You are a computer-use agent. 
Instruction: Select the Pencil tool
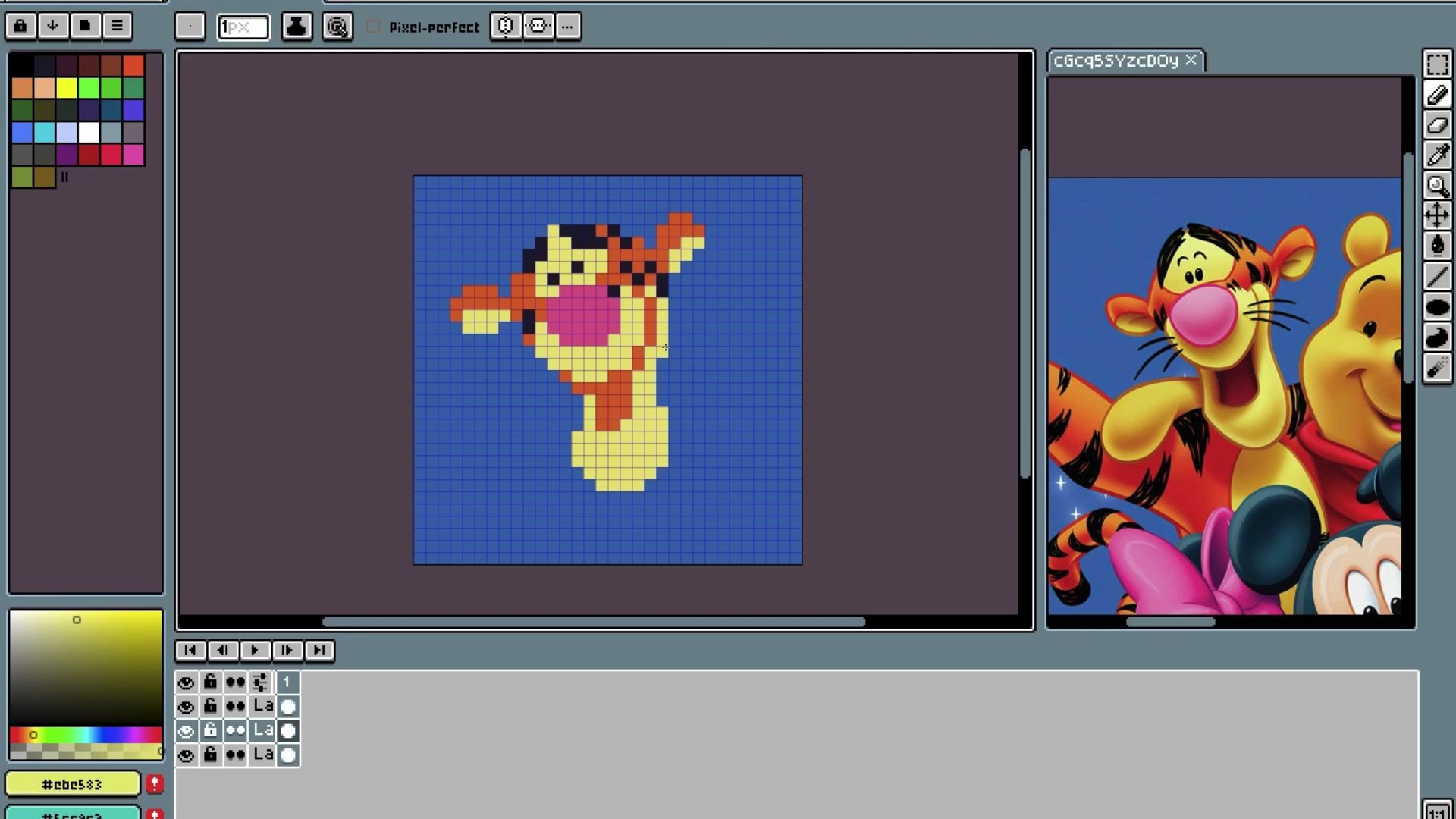[1437, 95]
